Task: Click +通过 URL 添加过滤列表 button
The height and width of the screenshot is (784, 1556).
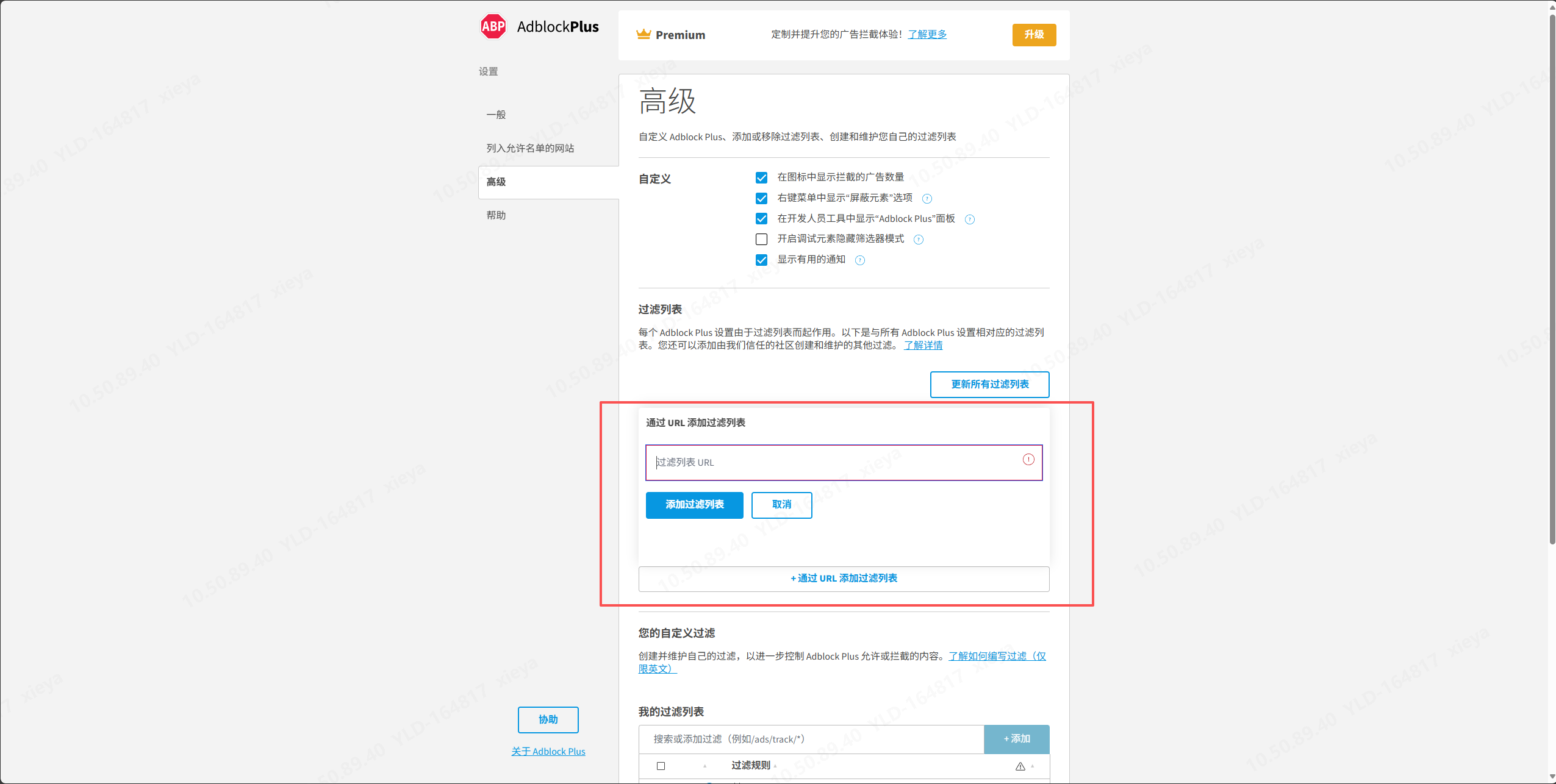Action: click(844, 579)
